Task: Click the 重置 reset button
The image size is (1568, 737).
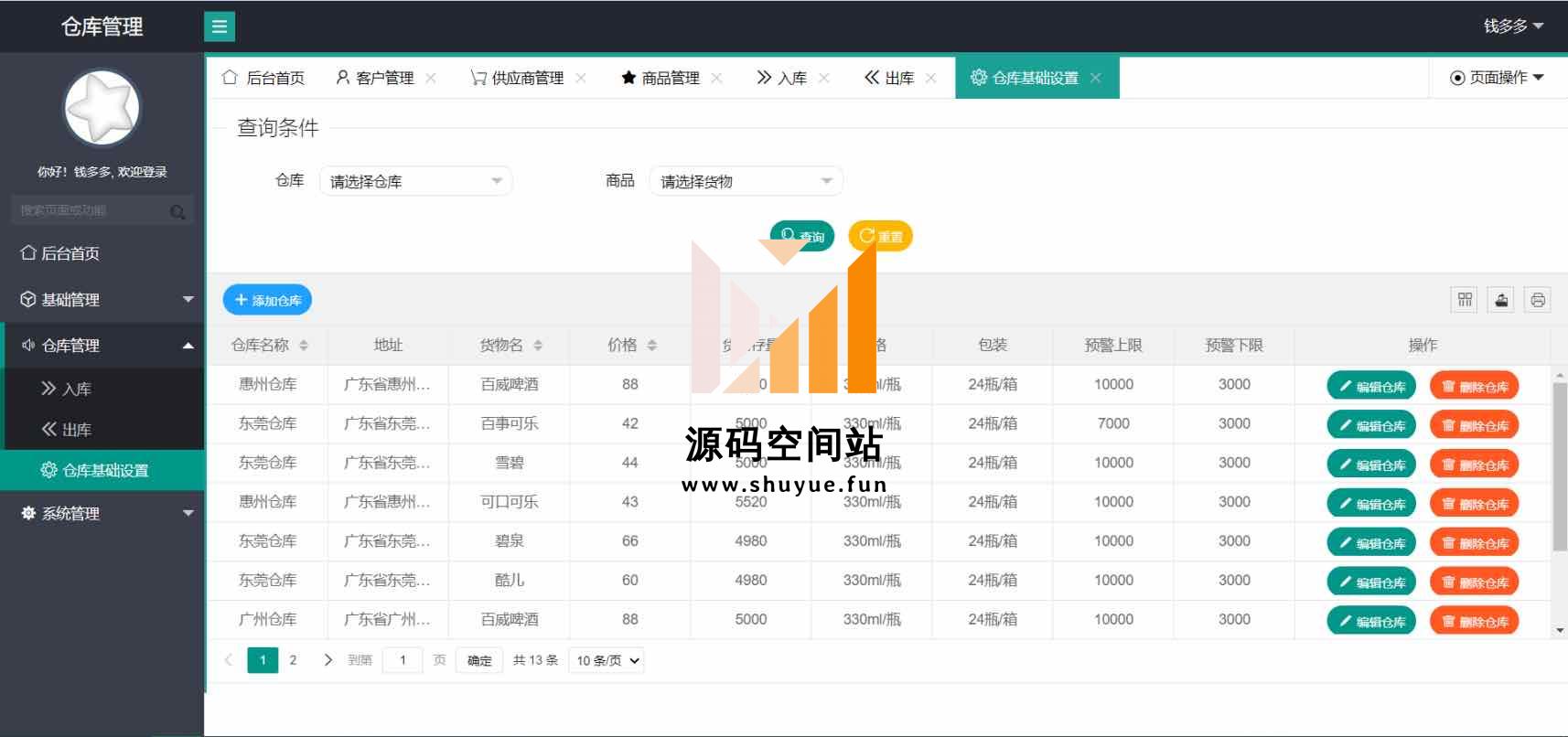Action: (880, 236)
